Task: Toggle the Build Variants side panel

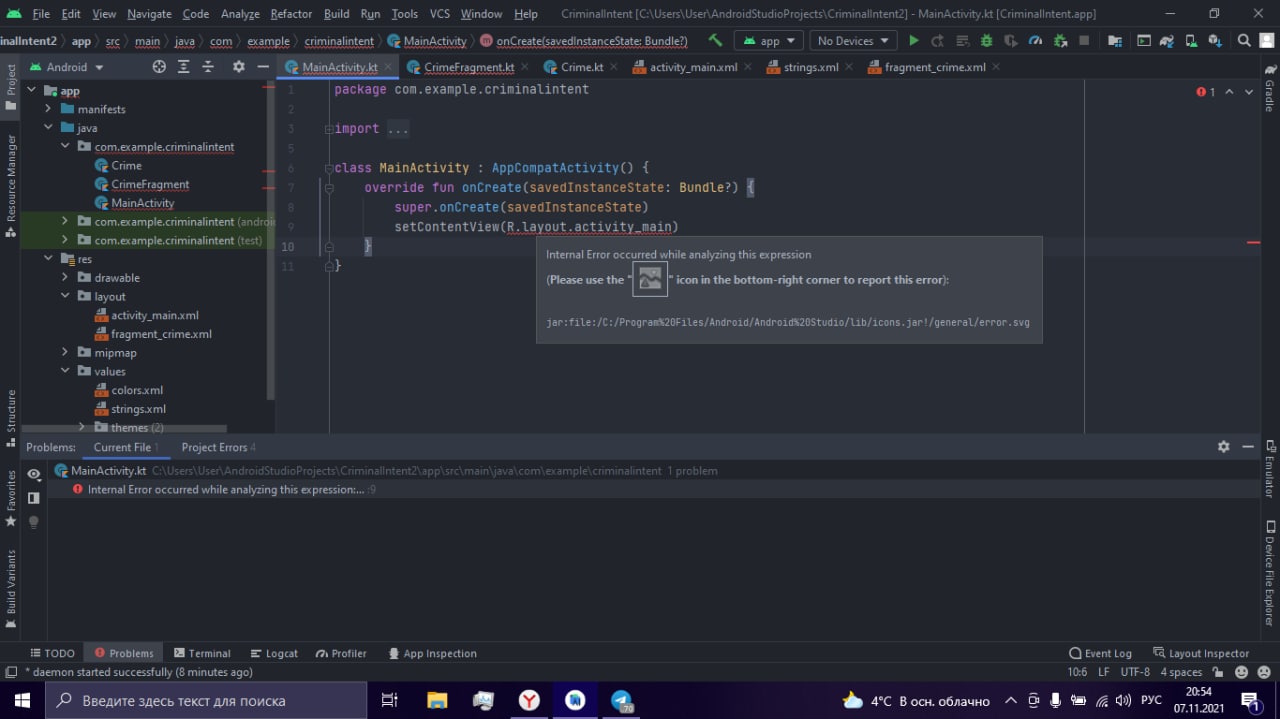Action: pyautogui.click(x=11, y=588)
